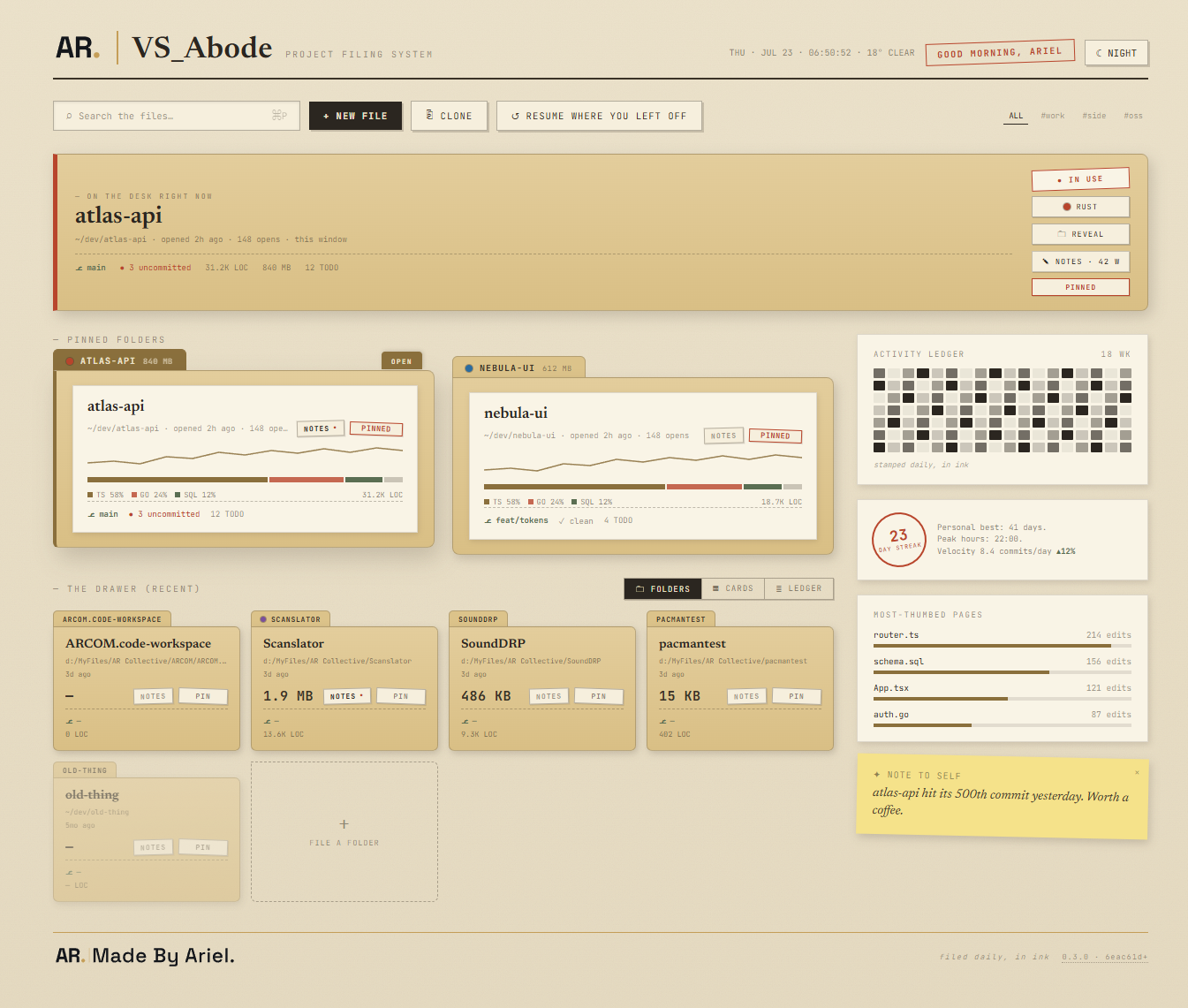The width and height of the screenshot is (1188, 1008).
Task: Close the NOTE TO SELF sticky
Action: 1137,773
